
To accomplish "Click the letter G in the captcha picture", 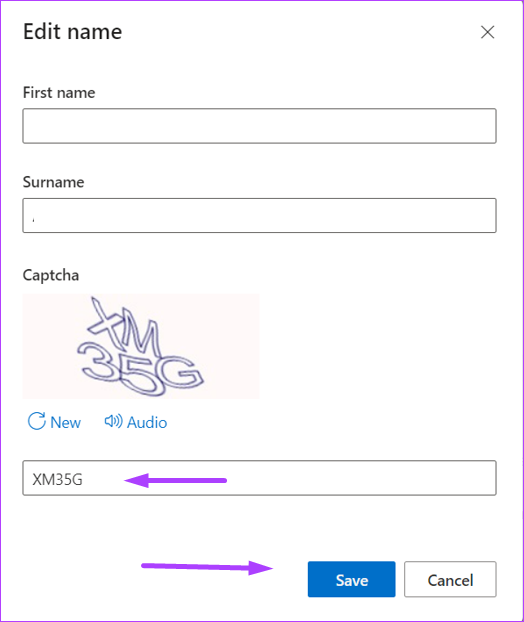I will coord(183,374).
